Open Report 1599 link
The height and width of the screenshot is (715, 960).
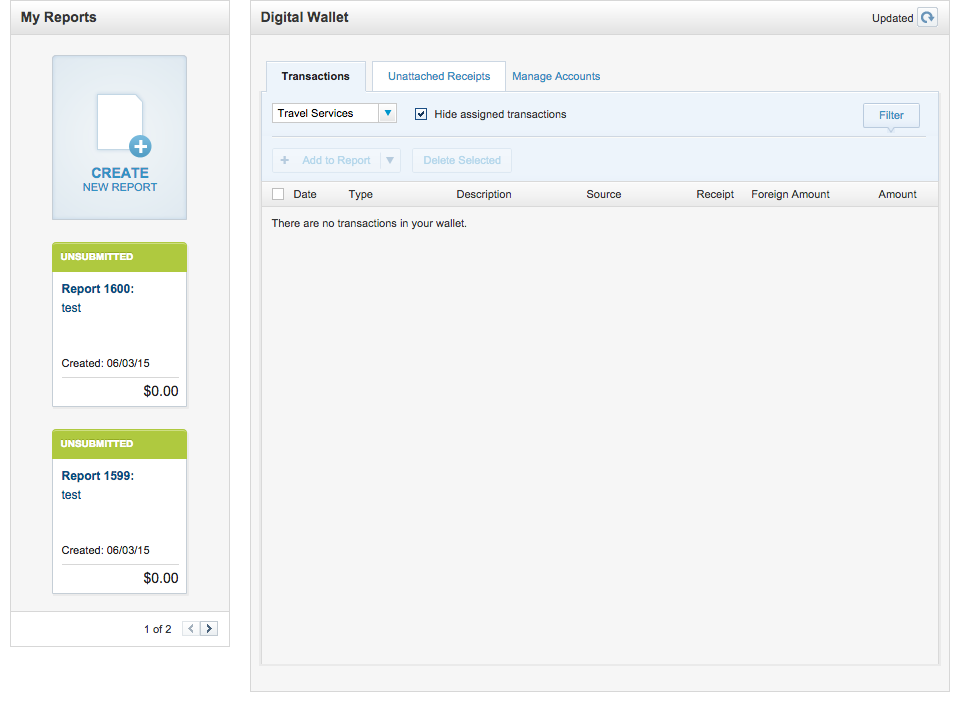point(98,476)
